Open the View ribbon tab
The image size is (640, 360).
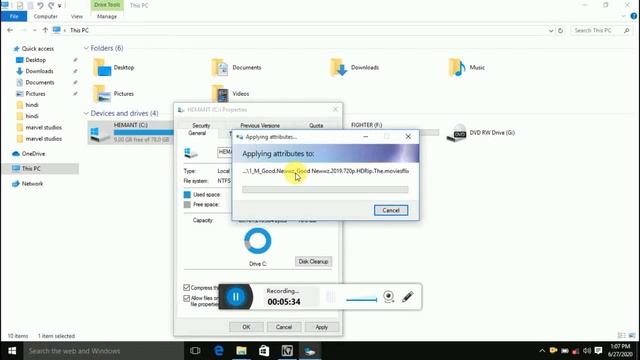coord(77,16)
